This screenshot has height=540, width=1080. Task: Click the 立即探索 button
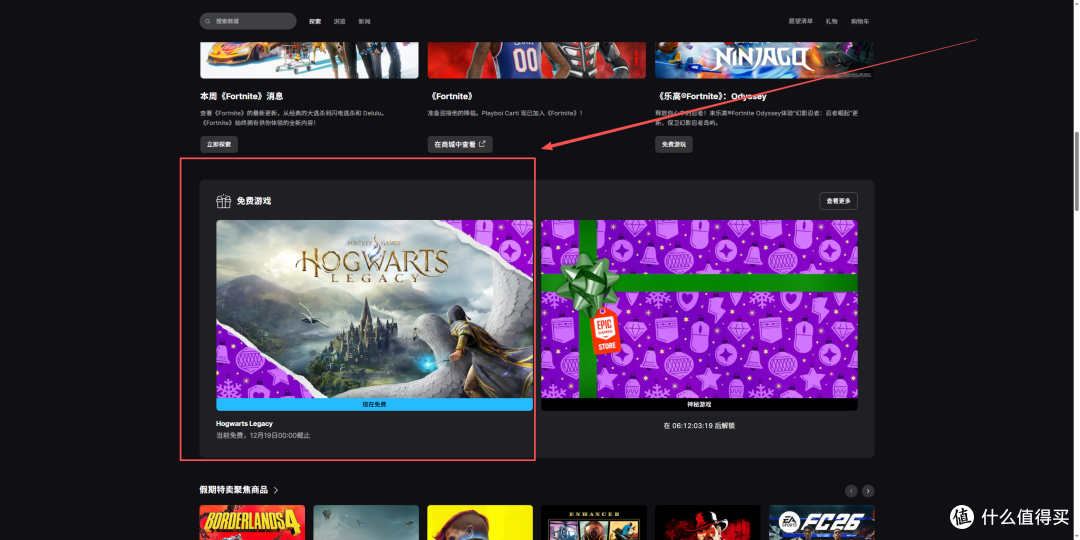[x=219, y=144]
